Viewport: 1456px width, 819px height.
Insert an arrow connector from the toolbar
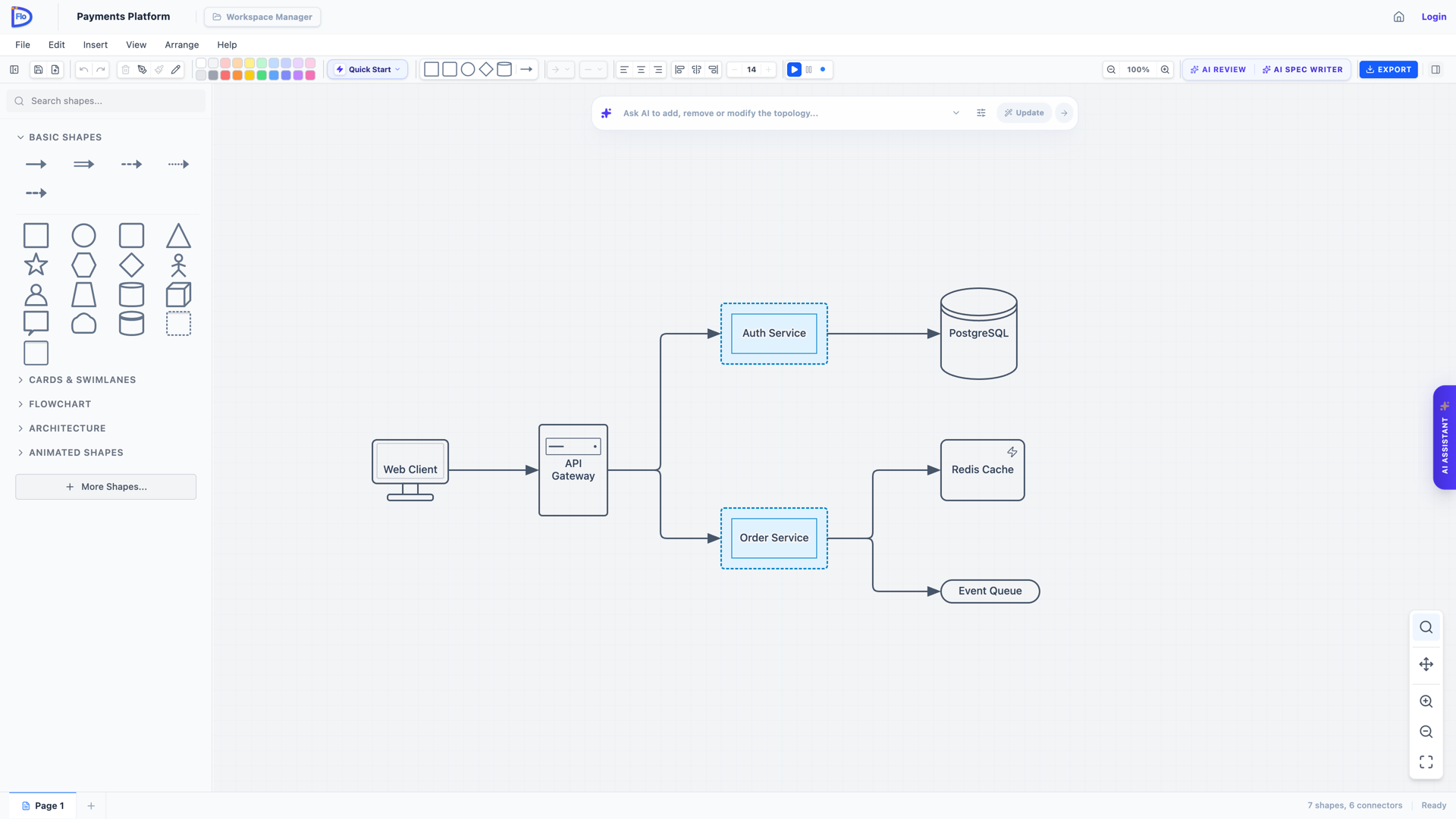click(526, 70)
